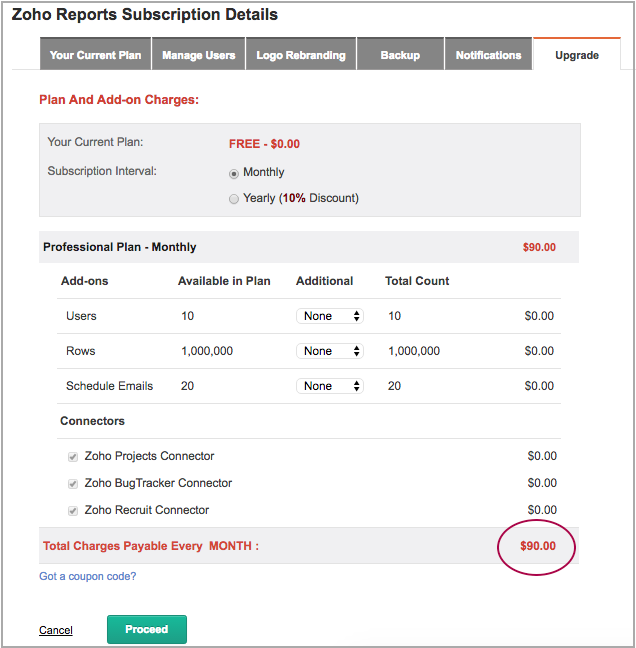Select the Yearly subscription interval
This screenshot has width=636, height=648.
(x=234, y=198)
